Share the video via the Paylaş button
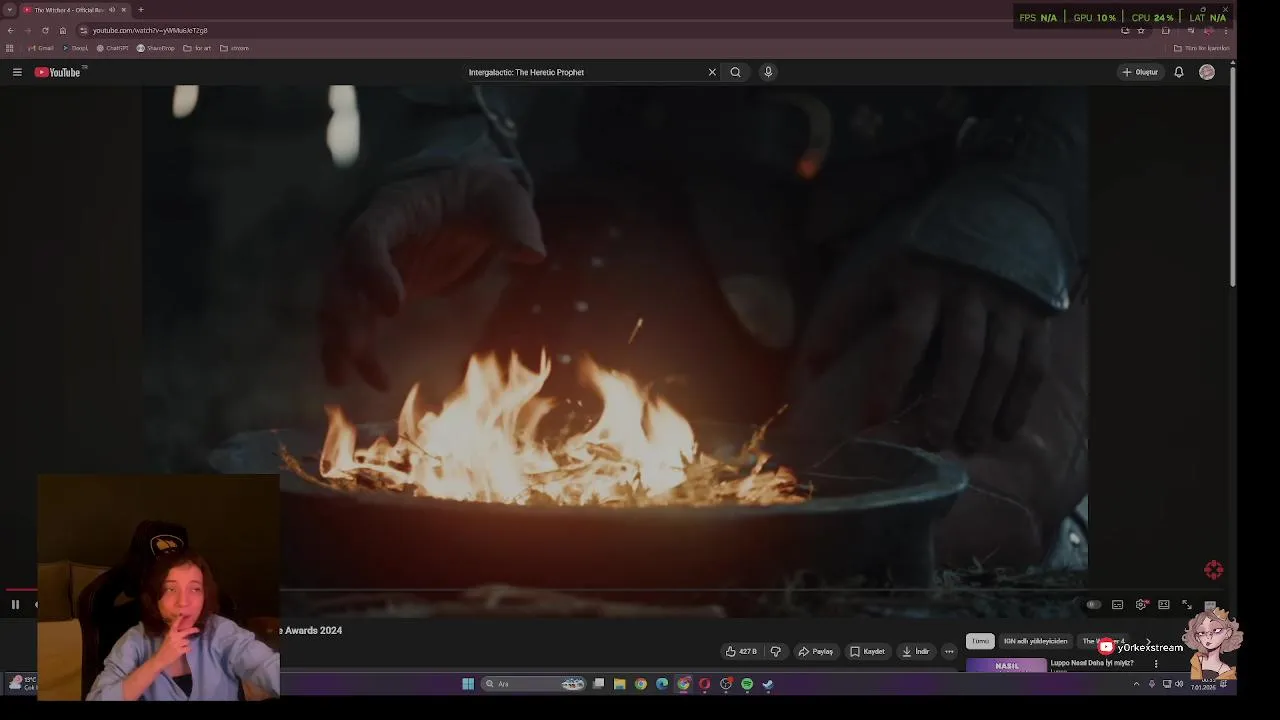 point(816,651)
